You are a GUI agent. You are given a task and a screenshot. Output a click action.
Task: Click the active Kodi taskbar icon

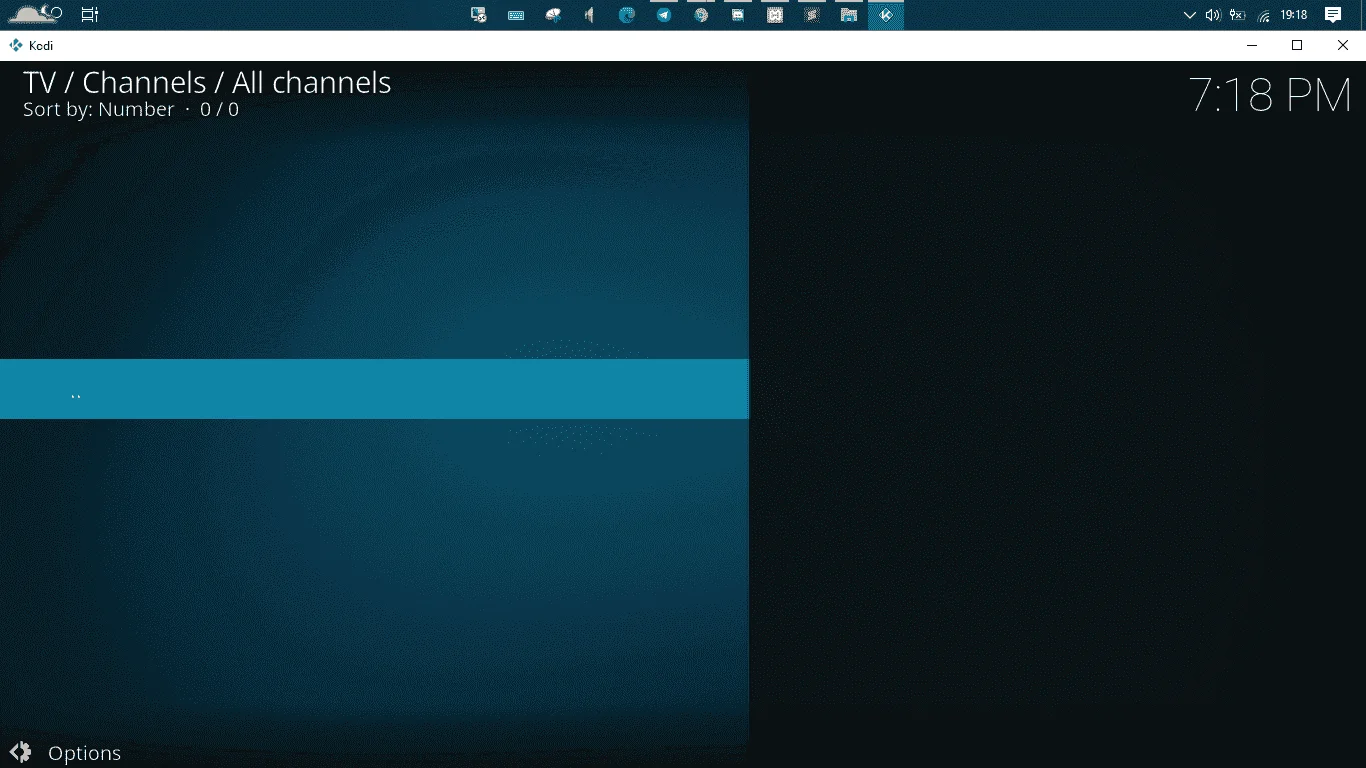click(x=886, y=15)
